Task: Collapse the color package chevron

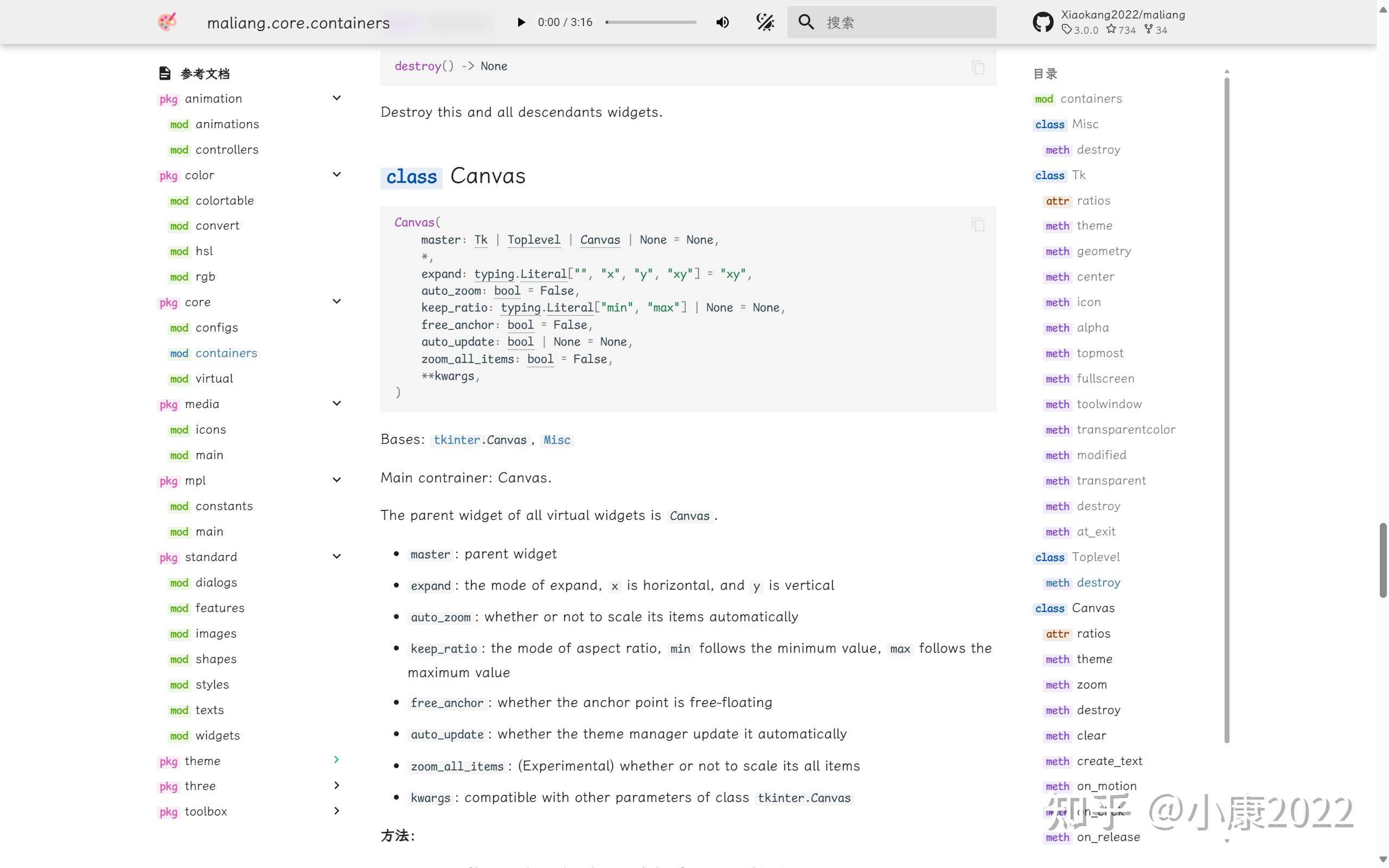Action: 337,175
